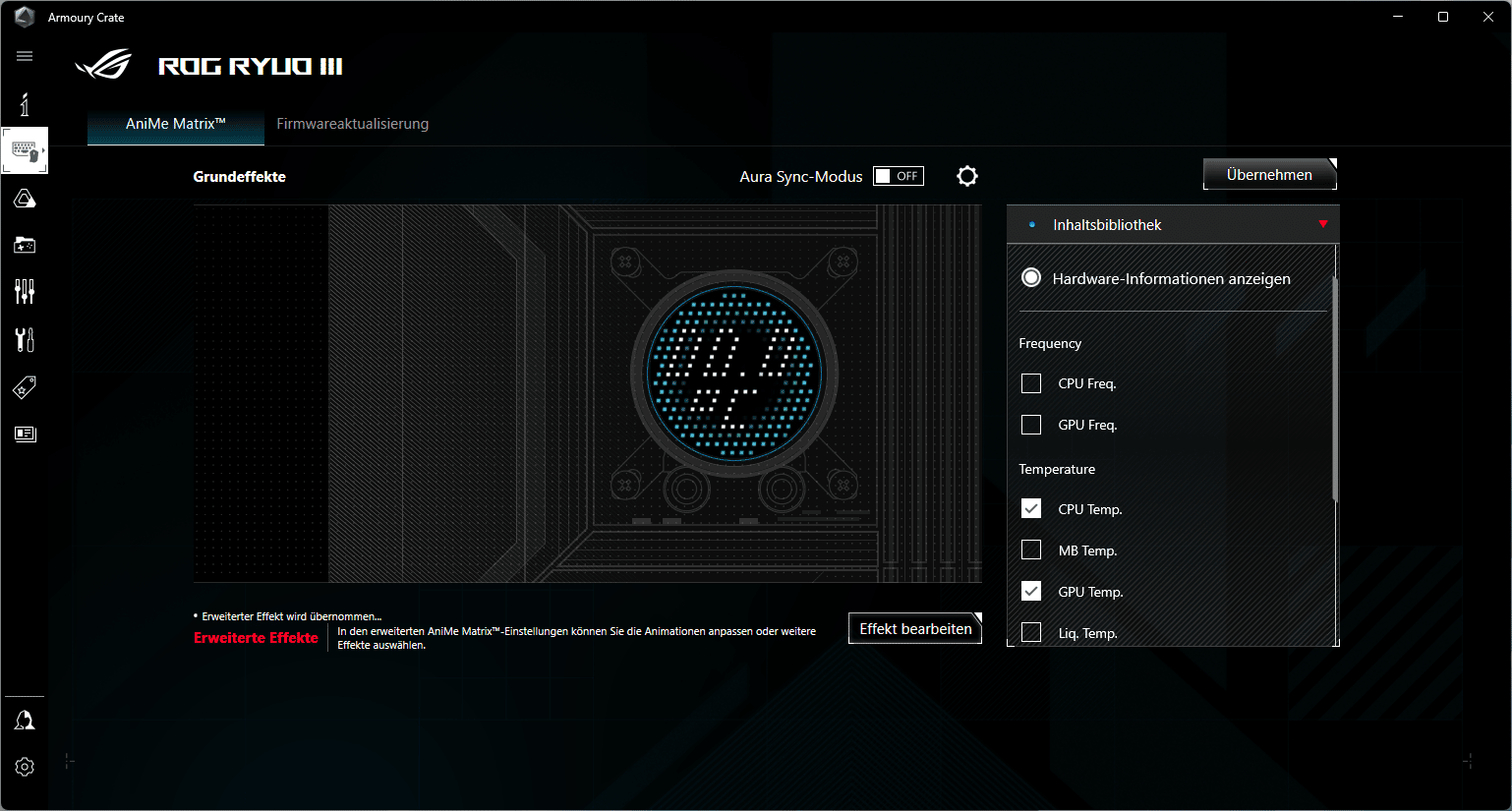The image size is (1512, 811).
Task: Open the hamburger menu in the sidebar
Action: [25, 56]
